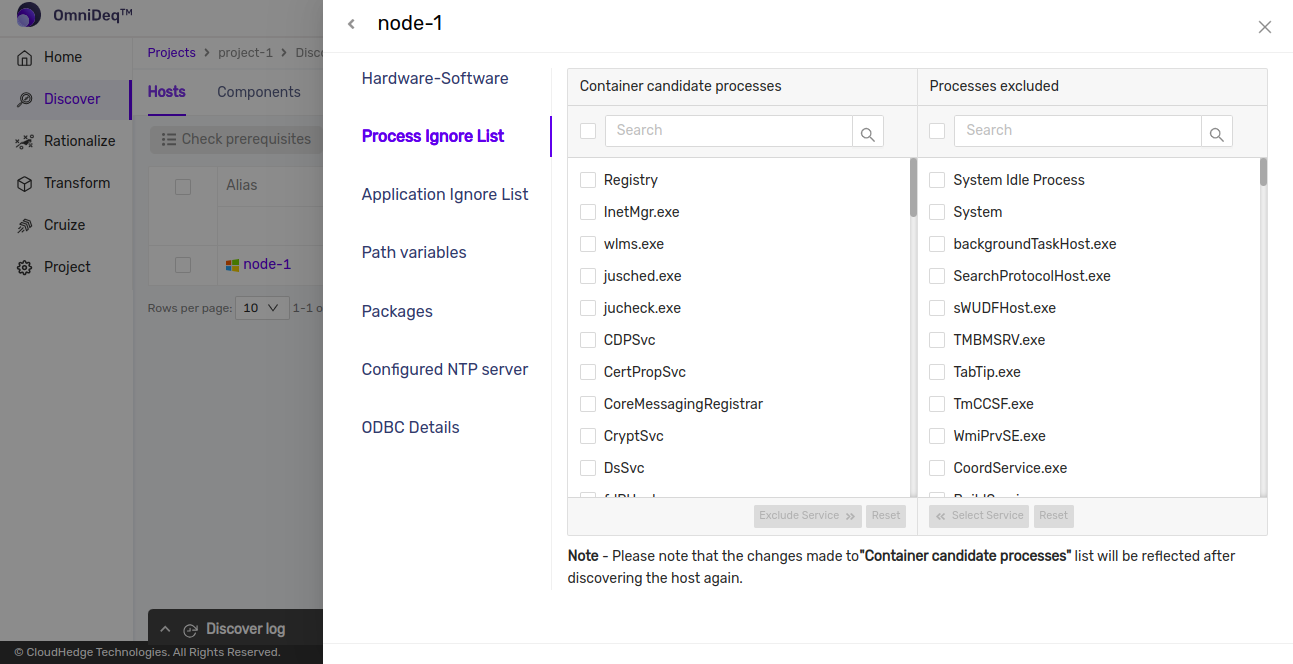Open the project-1 breadcrumb link
The width and height of the screenshot is (1293, 664).
(246, 52)
